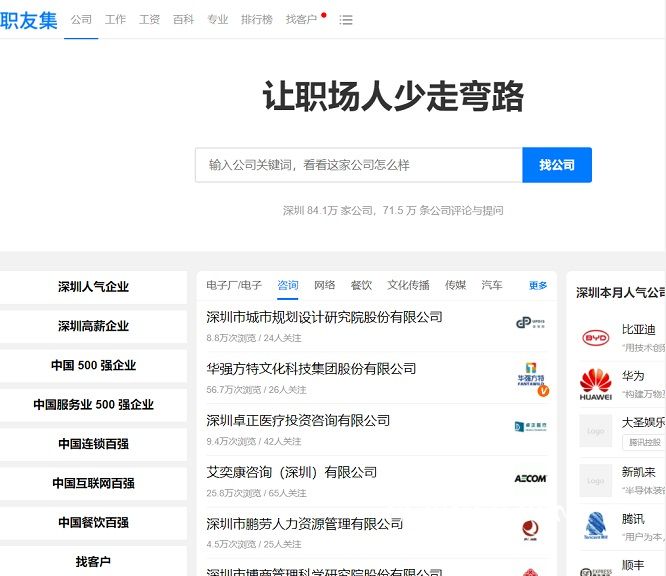The width and height of the screenshot is (666, 576).
Task: Click the text 25.8万次浏览 / 65人关注
Action: click(256, 493)
